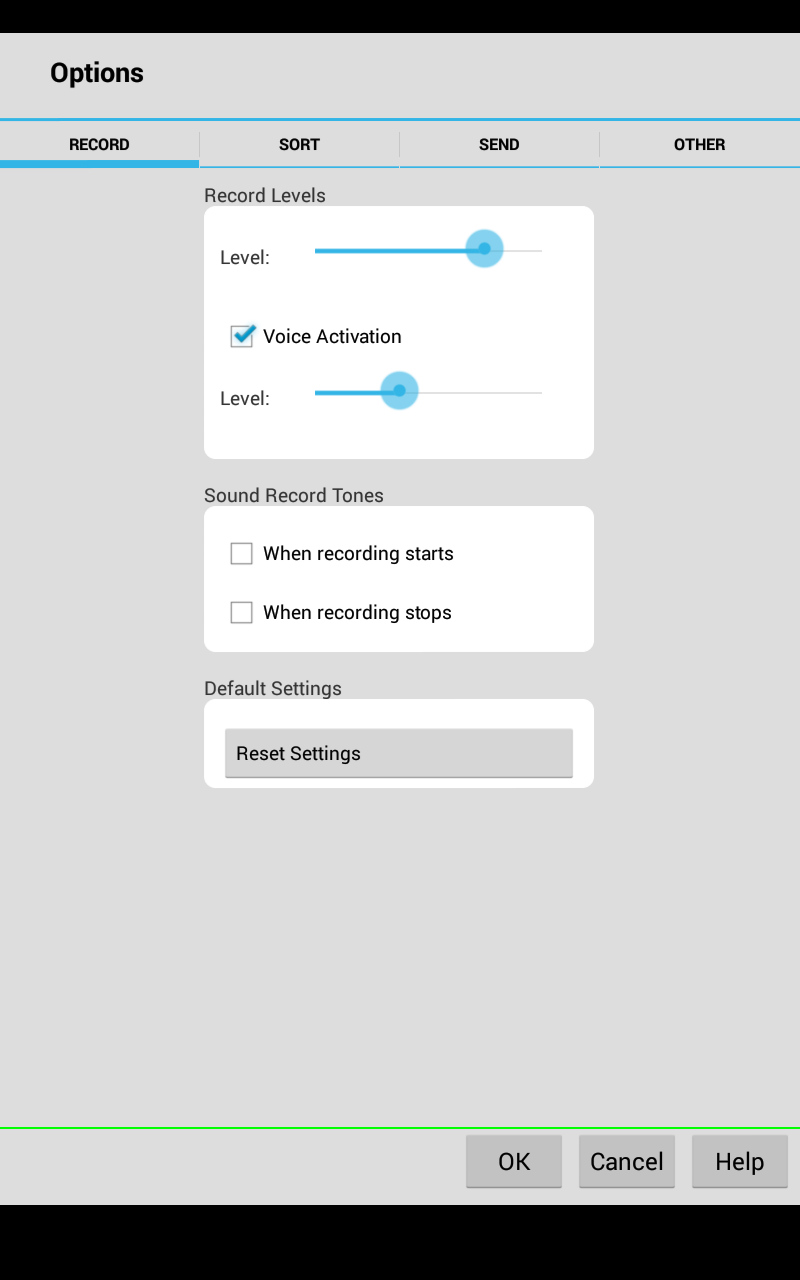Click the Sound Record Tones heading
Screen dimensions: 800x1280
(294, 496)
